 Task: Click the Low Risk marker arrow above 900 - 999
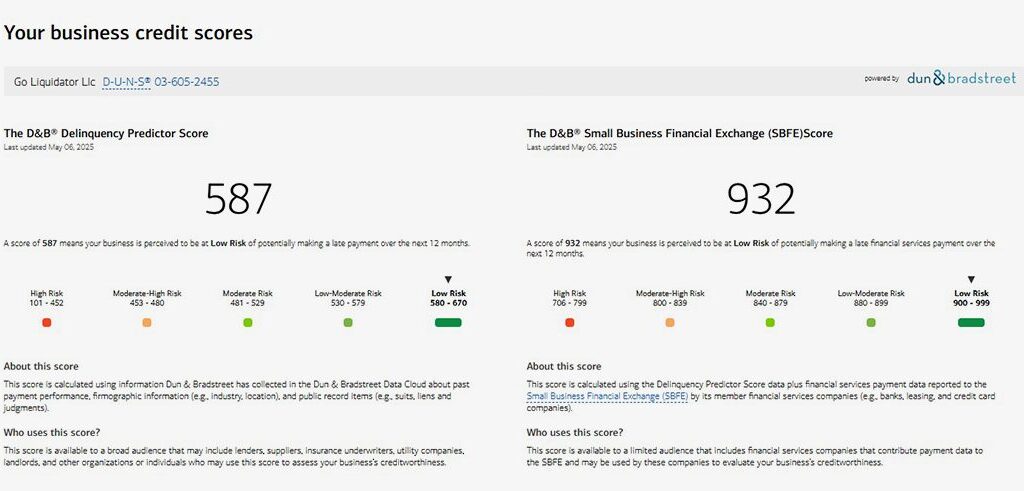tap(971, 280)
